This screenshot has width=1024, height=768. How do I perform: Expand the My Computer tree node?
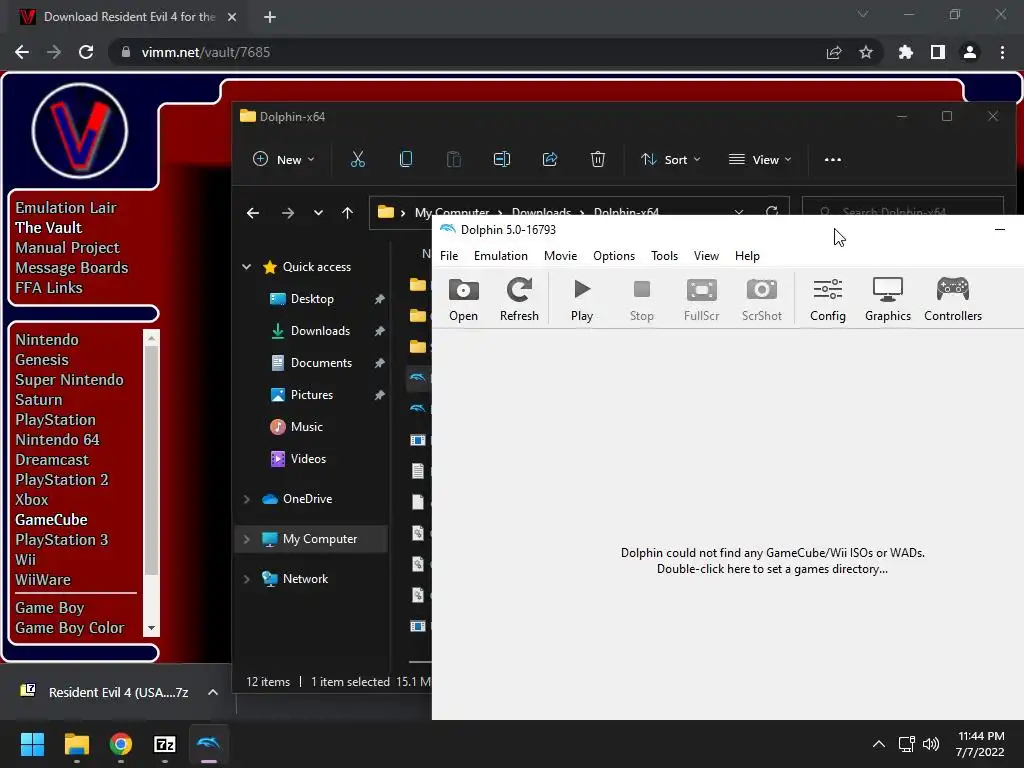(x=247, y=539)
